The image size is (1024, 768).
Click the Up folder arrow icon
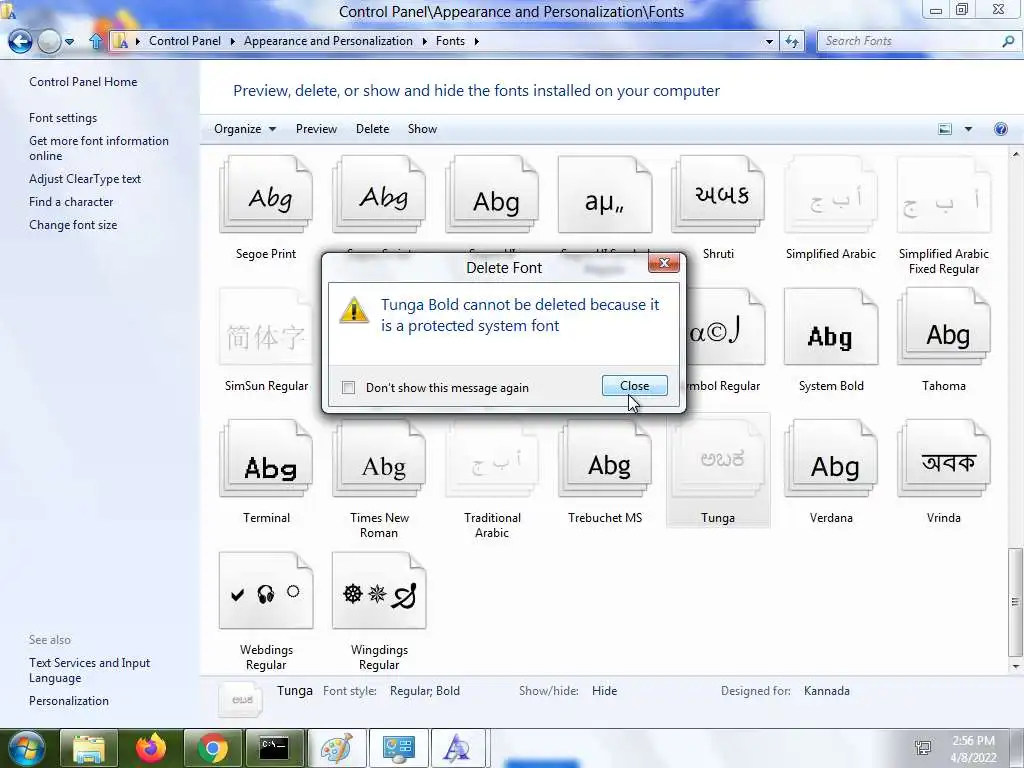(96, 41)
